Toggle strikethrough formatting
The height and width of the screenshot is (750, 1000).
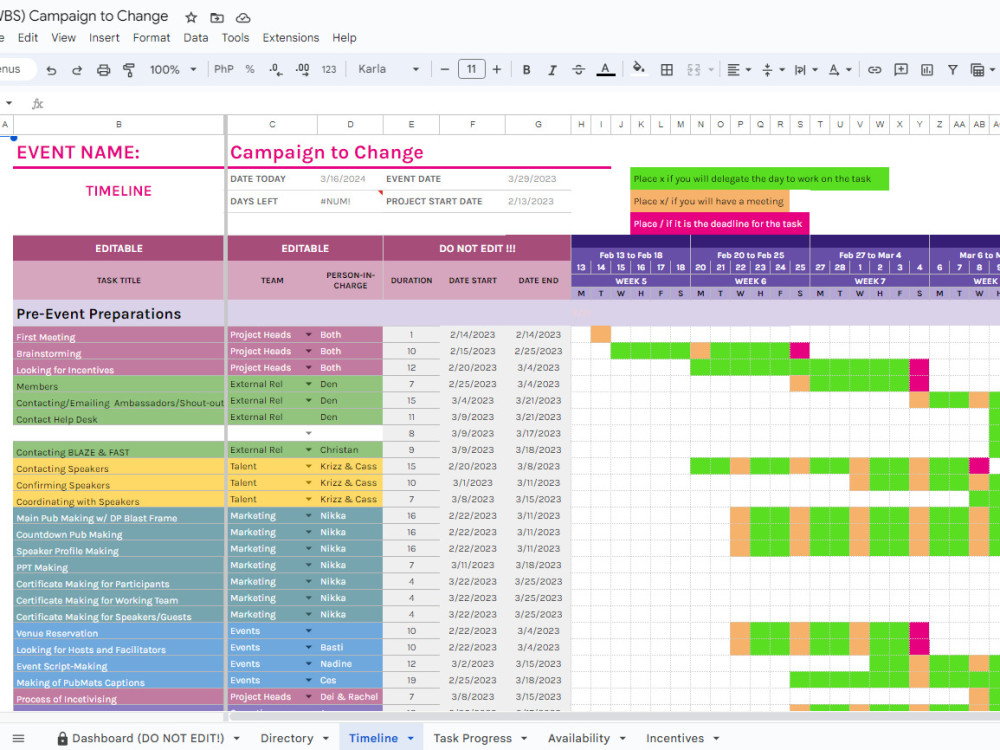[x=578, y=70]
